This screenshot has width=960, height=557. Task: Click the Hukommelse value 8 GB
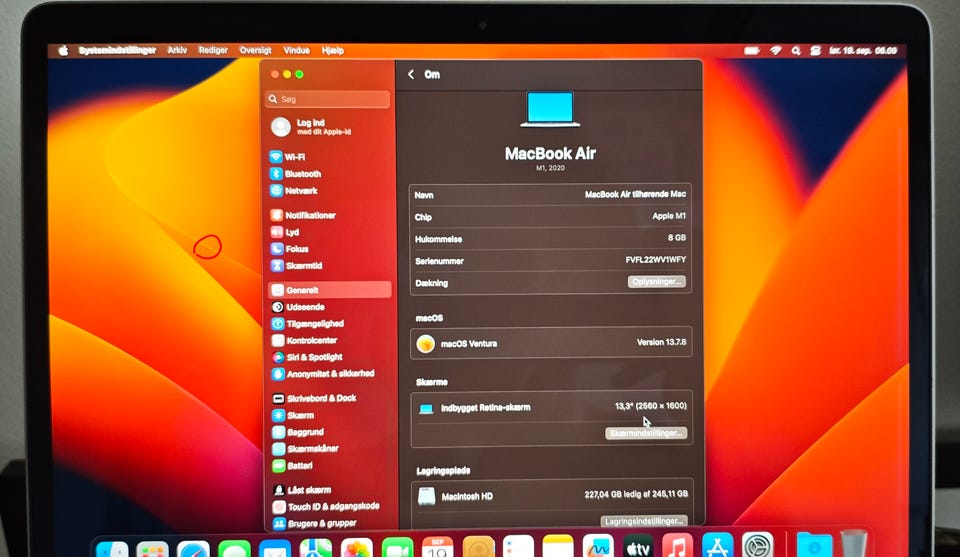[x=677, y=237]
